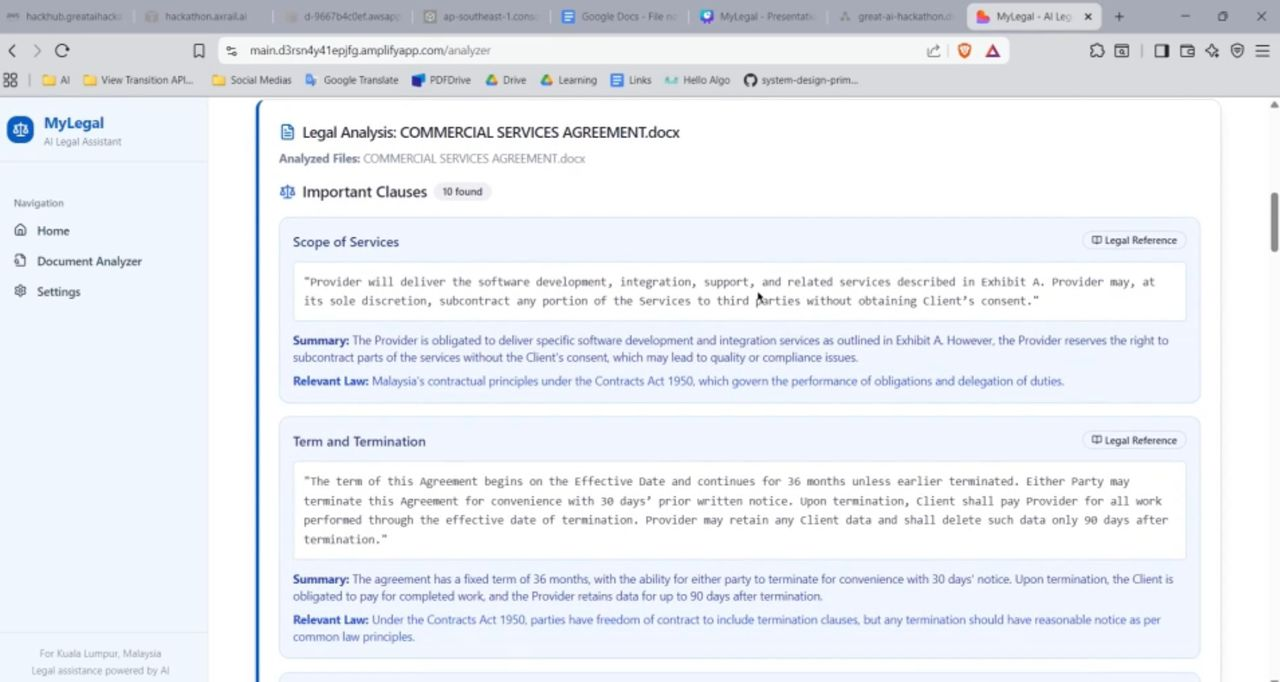Image resolution: width=1280 pixels, height=682 pixels.
Task: Open the Social Medias bookmarks folder
Action: (252, 80)
